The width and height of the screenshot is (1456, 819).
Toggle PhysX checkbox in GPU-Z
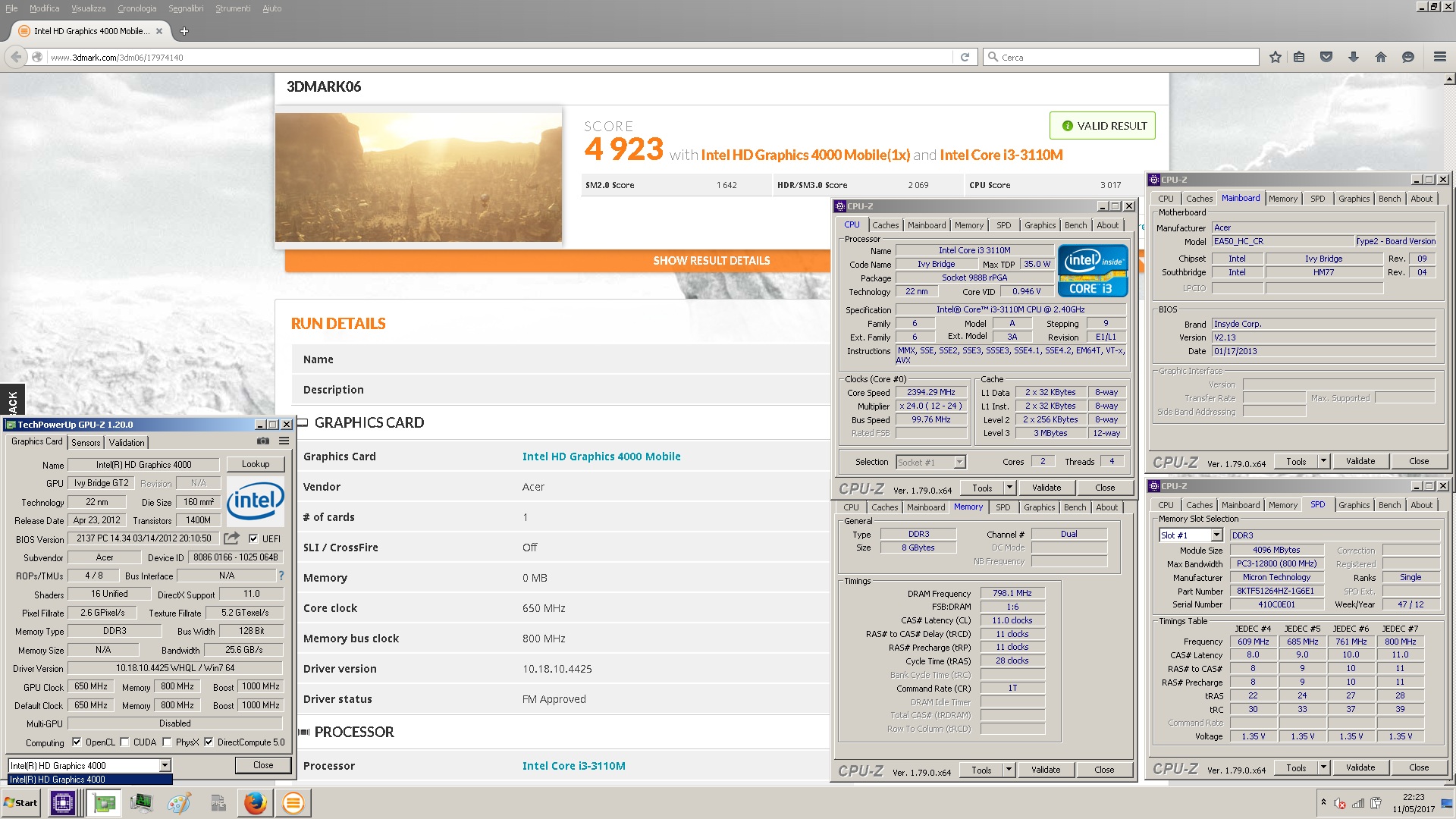pos(167,742)
